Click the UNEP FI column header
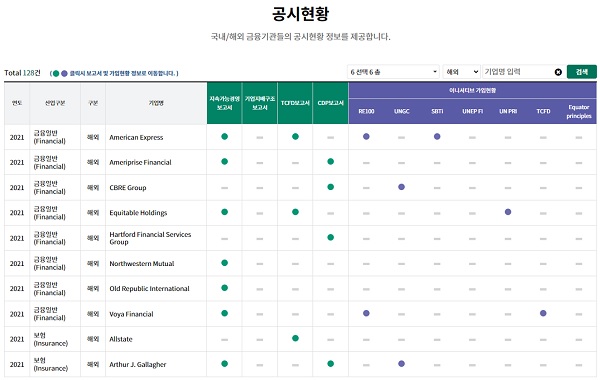600x380 pixels. 472,111
